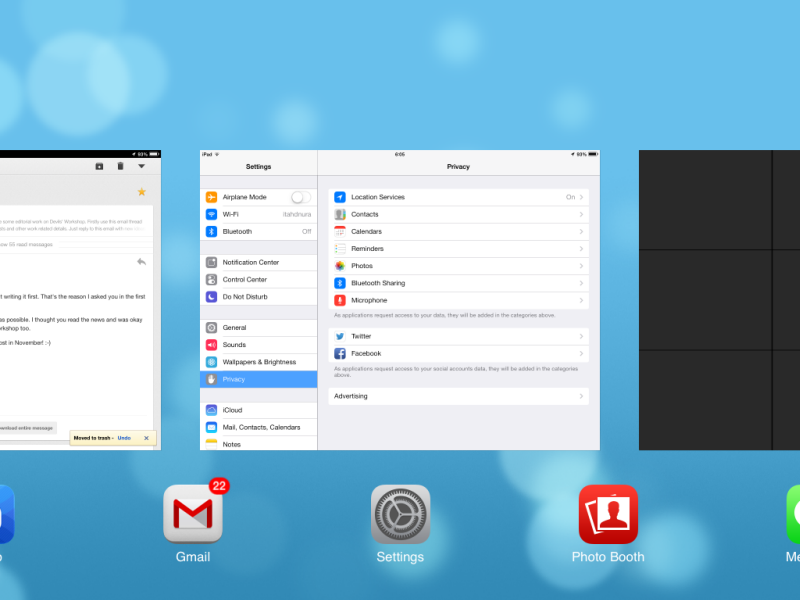Tap the Wi-Fi network name itahdnura
Viewport: 800px width, 600px height.
pyautogui.click(x=297, y=214)
